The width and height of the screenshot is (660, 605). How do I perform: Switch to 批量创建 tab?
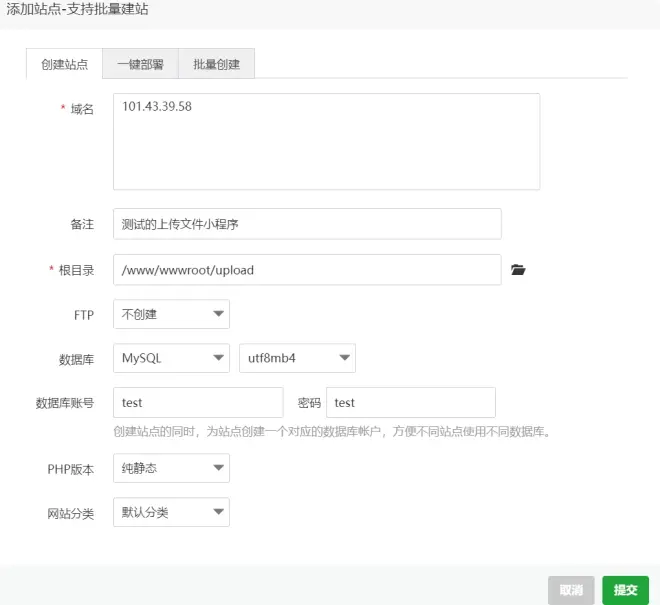216,64
